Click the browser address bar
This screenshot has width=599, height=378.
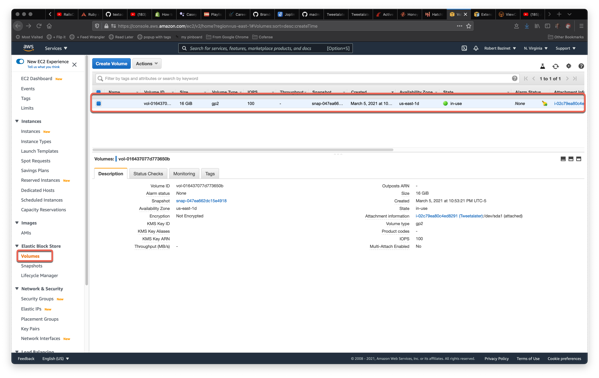coord(283,26)
